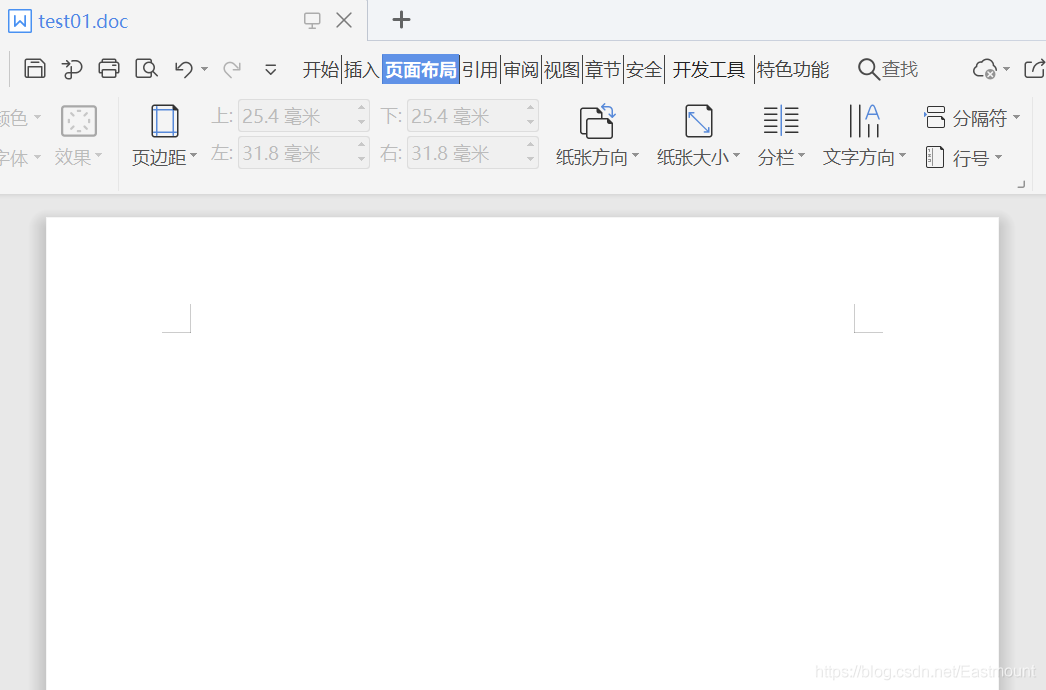Image resolution: width=1046 pixels, height=690 pixels.
Task: Open the 文字方向 dropdown
Action: point(865,157)
